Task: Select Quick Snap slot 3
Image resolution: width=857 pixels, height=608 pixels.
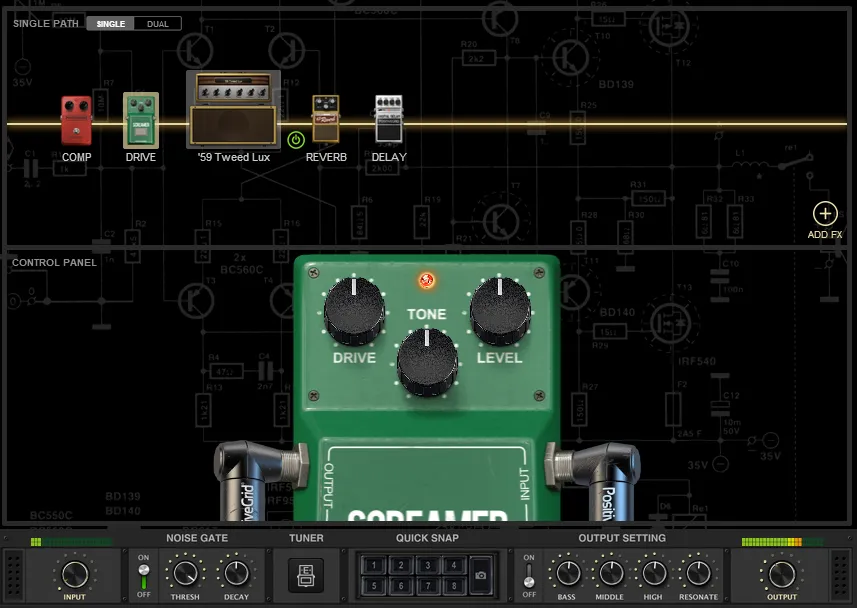Action: click(x=427, y=565)
